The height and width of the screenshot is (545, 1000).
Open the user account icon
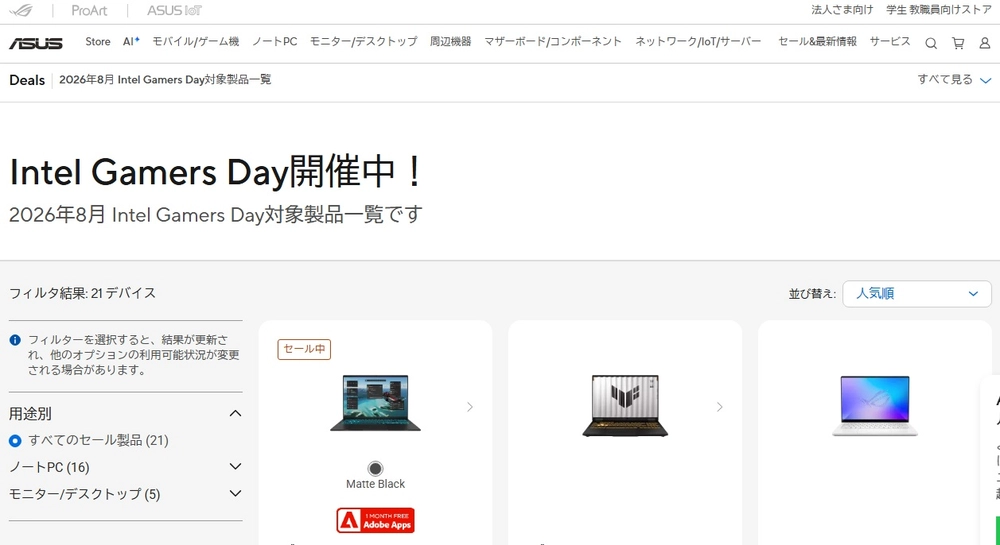985,43
